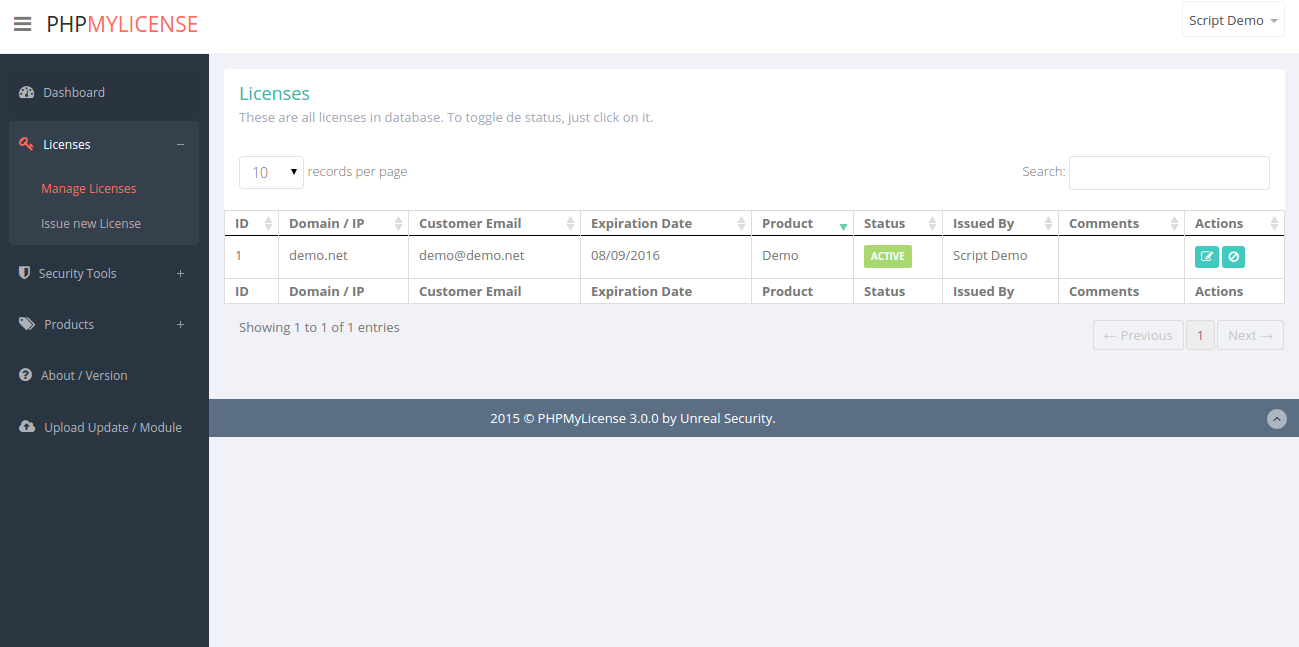Select Manage Licenses in sidebar

tap(88, 189)
